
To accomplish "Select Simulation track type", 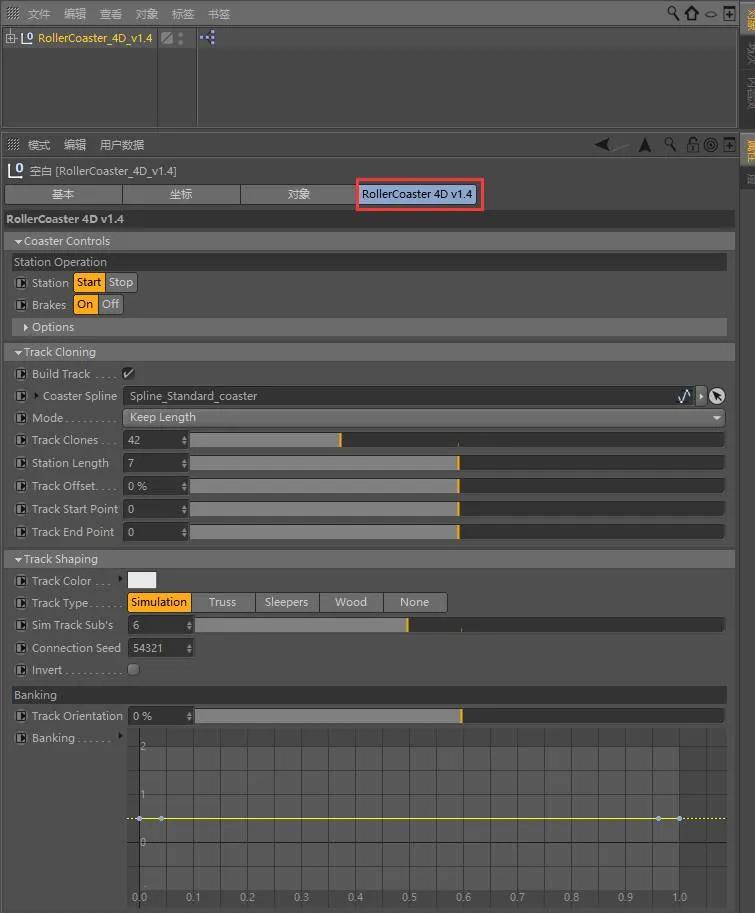I will [159, 602].
